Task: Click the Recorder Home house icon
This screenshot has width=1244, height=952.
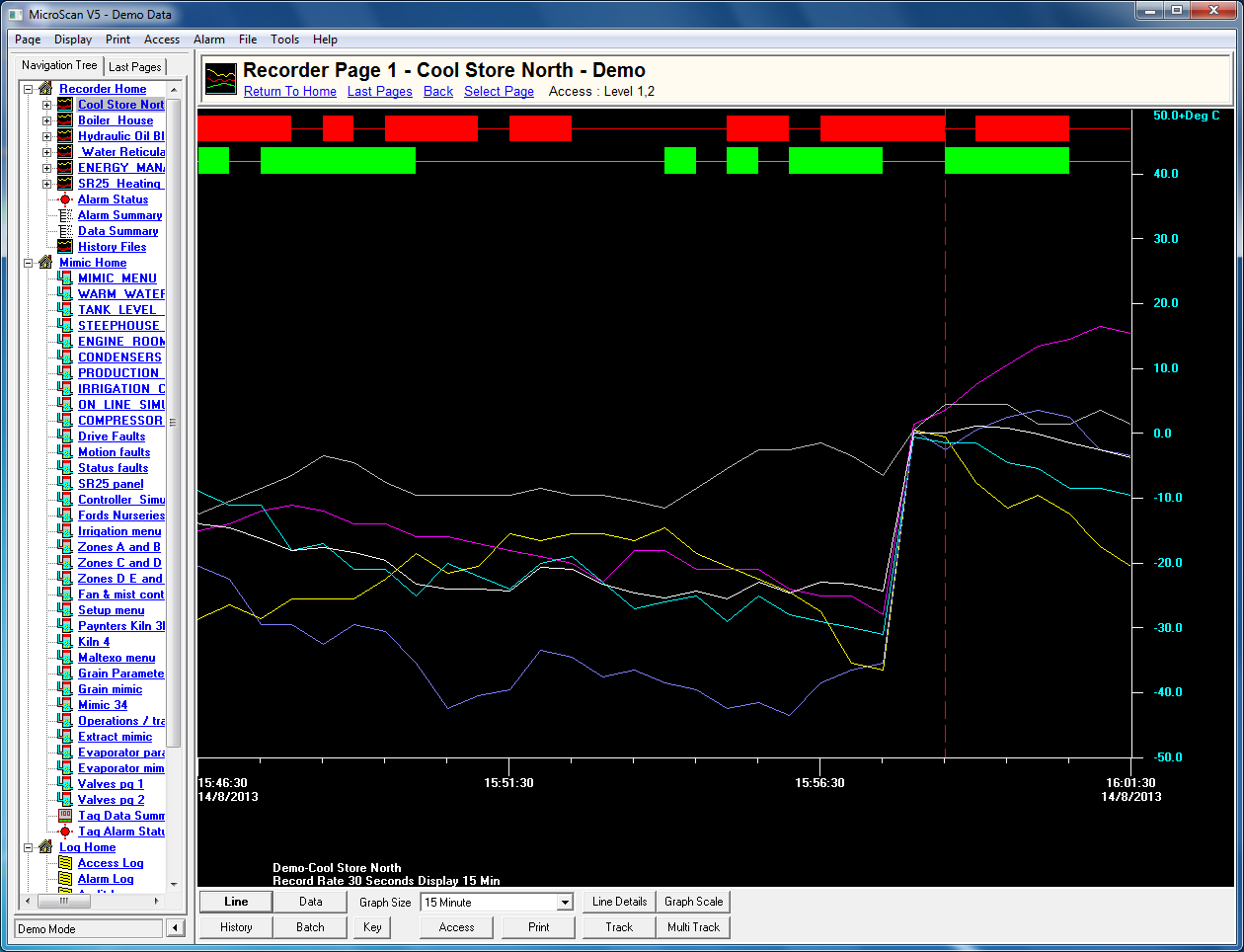Action: 45,89
